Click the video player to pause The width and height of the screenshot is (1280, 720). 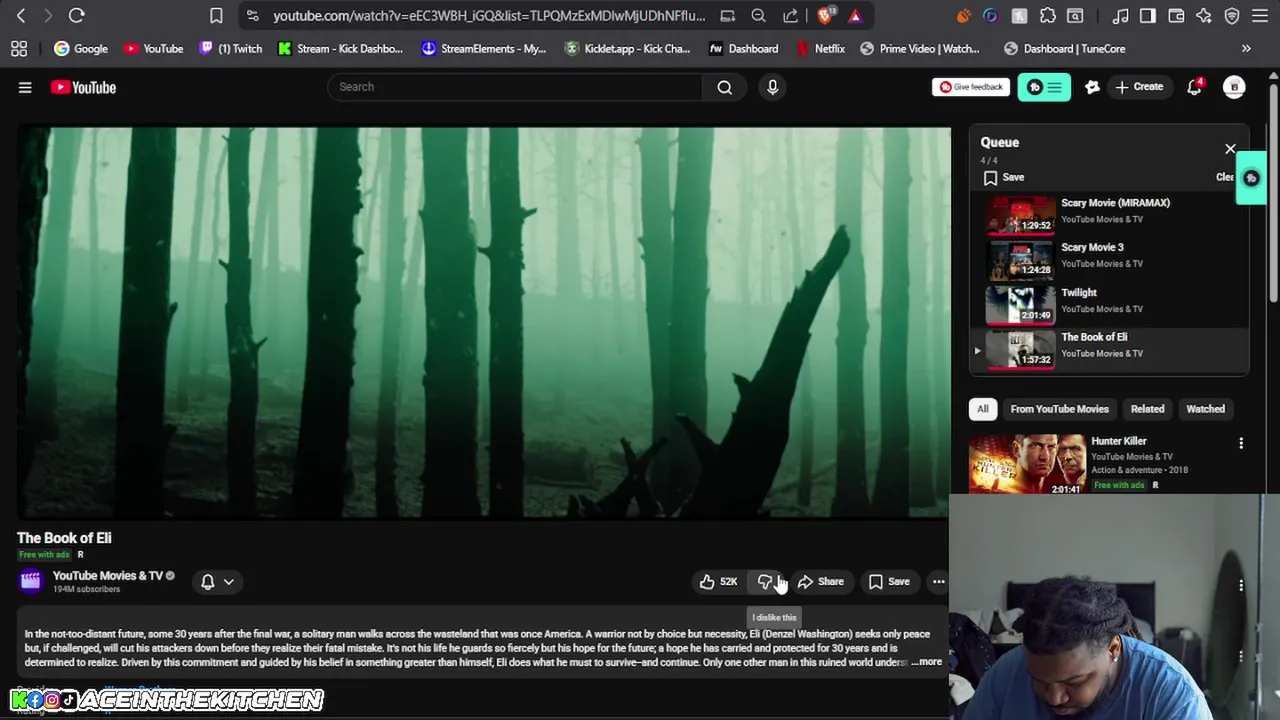(484, 322)
